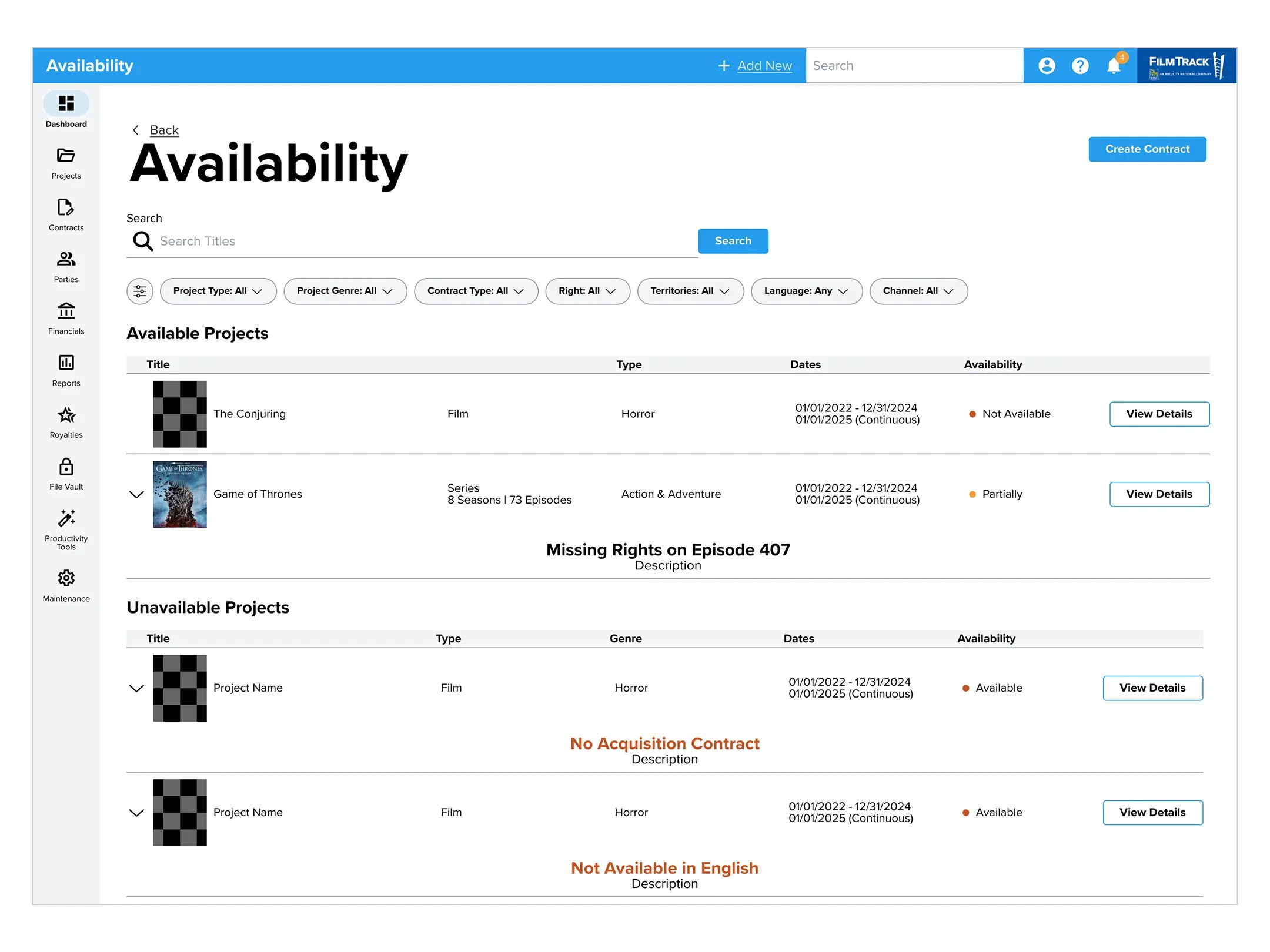Screen dimensions: 1270x952
Task: Open the Projects folder icon in sidebar
Action: point(66,156)
